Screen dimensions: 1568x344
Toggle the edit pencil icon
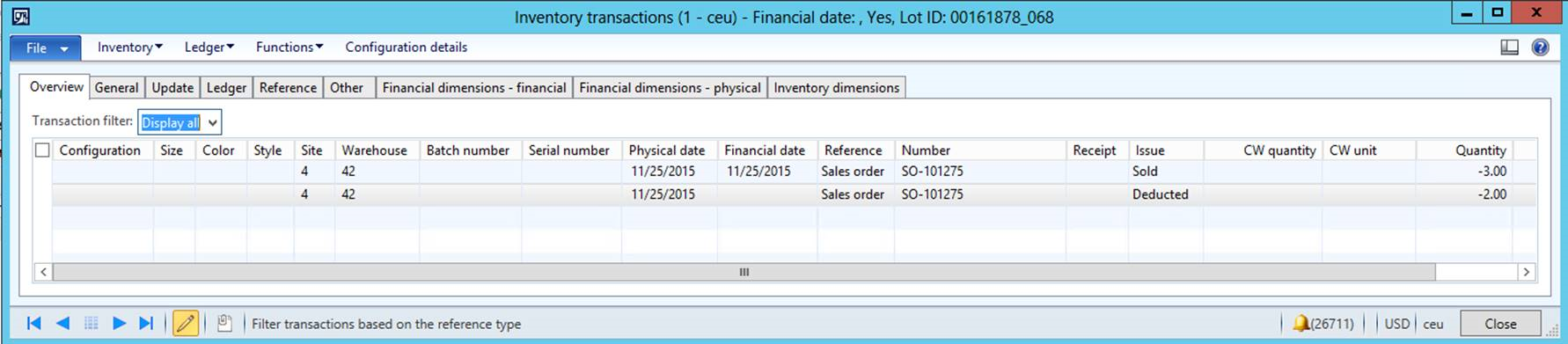[x=185, y=323]
